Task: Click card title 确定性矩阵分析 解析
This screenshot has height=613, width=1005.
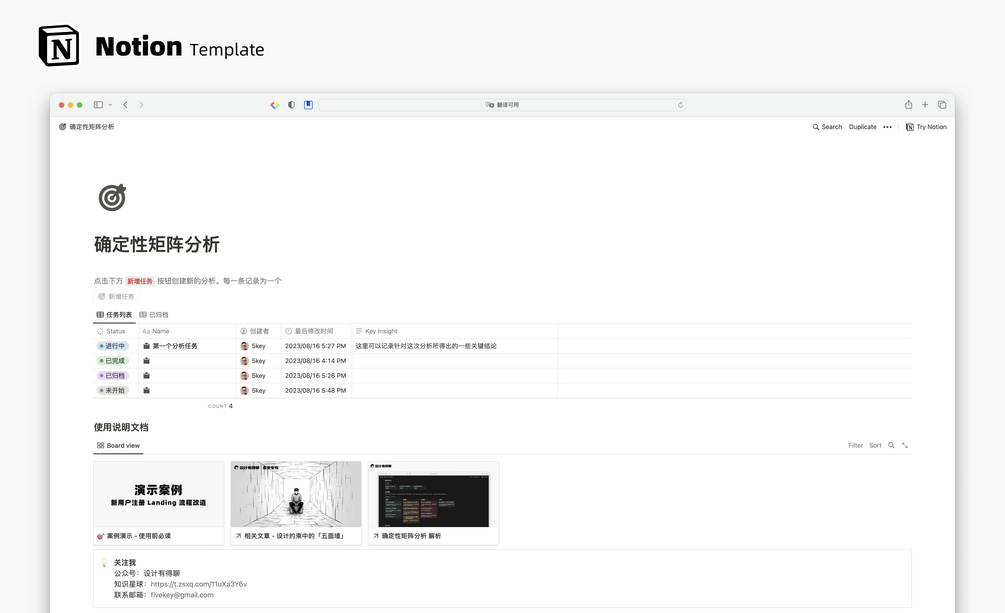Action: click(411, 536)
